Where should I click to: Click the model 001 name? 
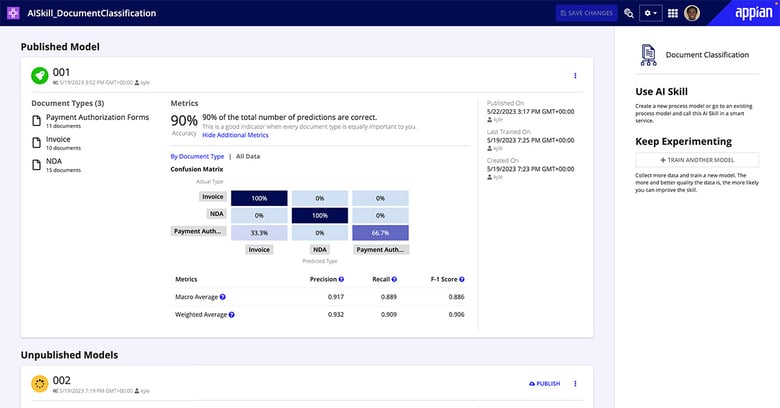pyautogui.click(x=61, y=72)
